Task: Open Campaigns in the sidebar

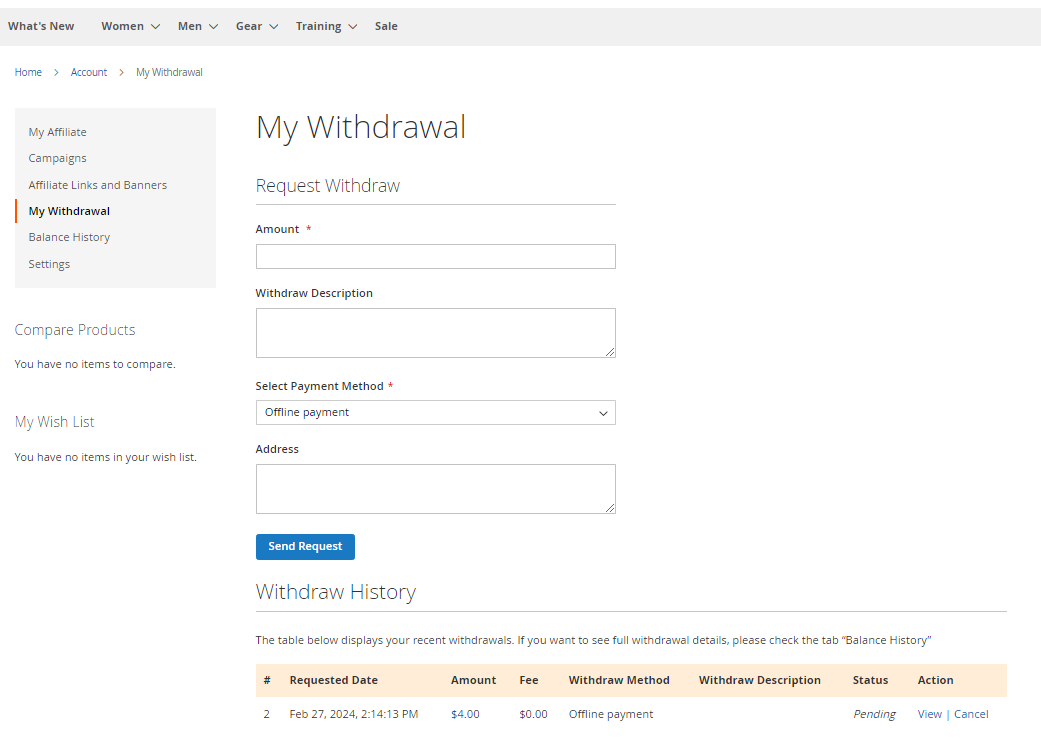Action: 57,158
